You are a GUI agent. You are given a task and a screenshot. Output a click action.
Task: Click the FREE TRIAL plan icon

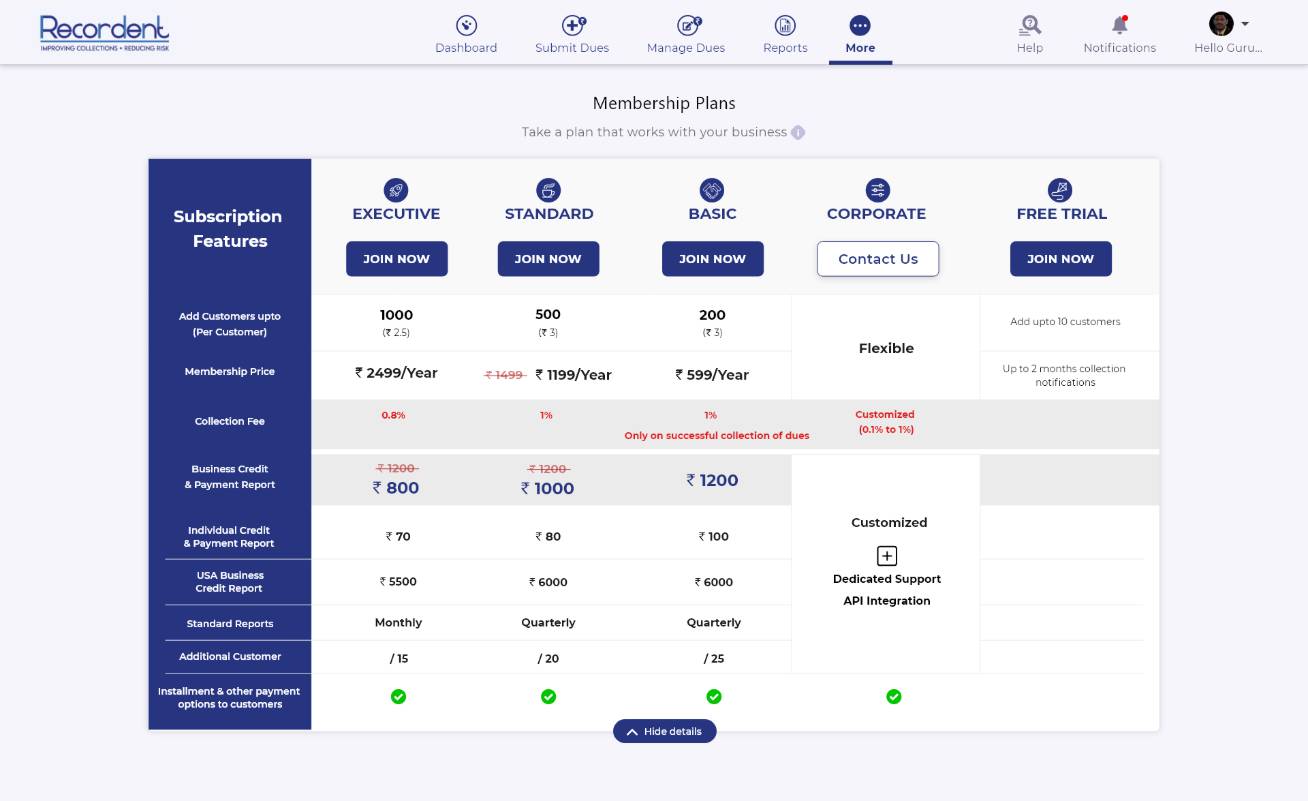pos(1061,190)
